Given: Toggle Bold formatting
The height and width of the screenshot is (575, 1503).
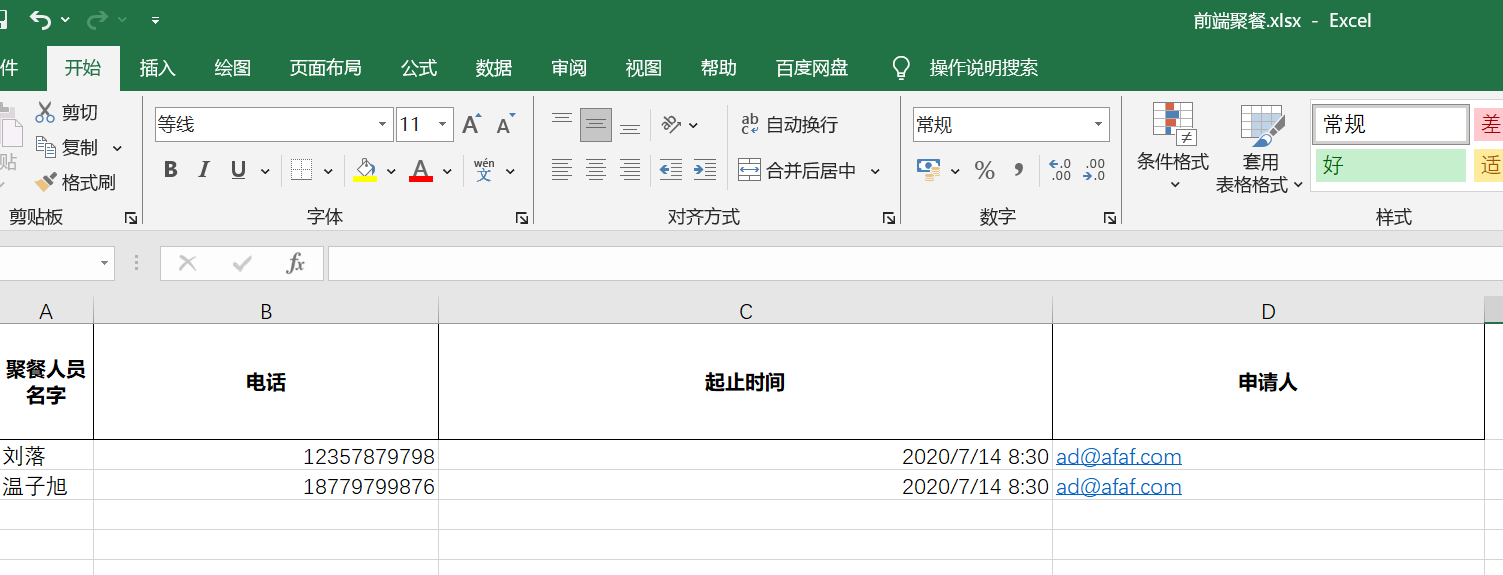Looking at the screenshot, I should pyautogui.click(x=170, y=170).
